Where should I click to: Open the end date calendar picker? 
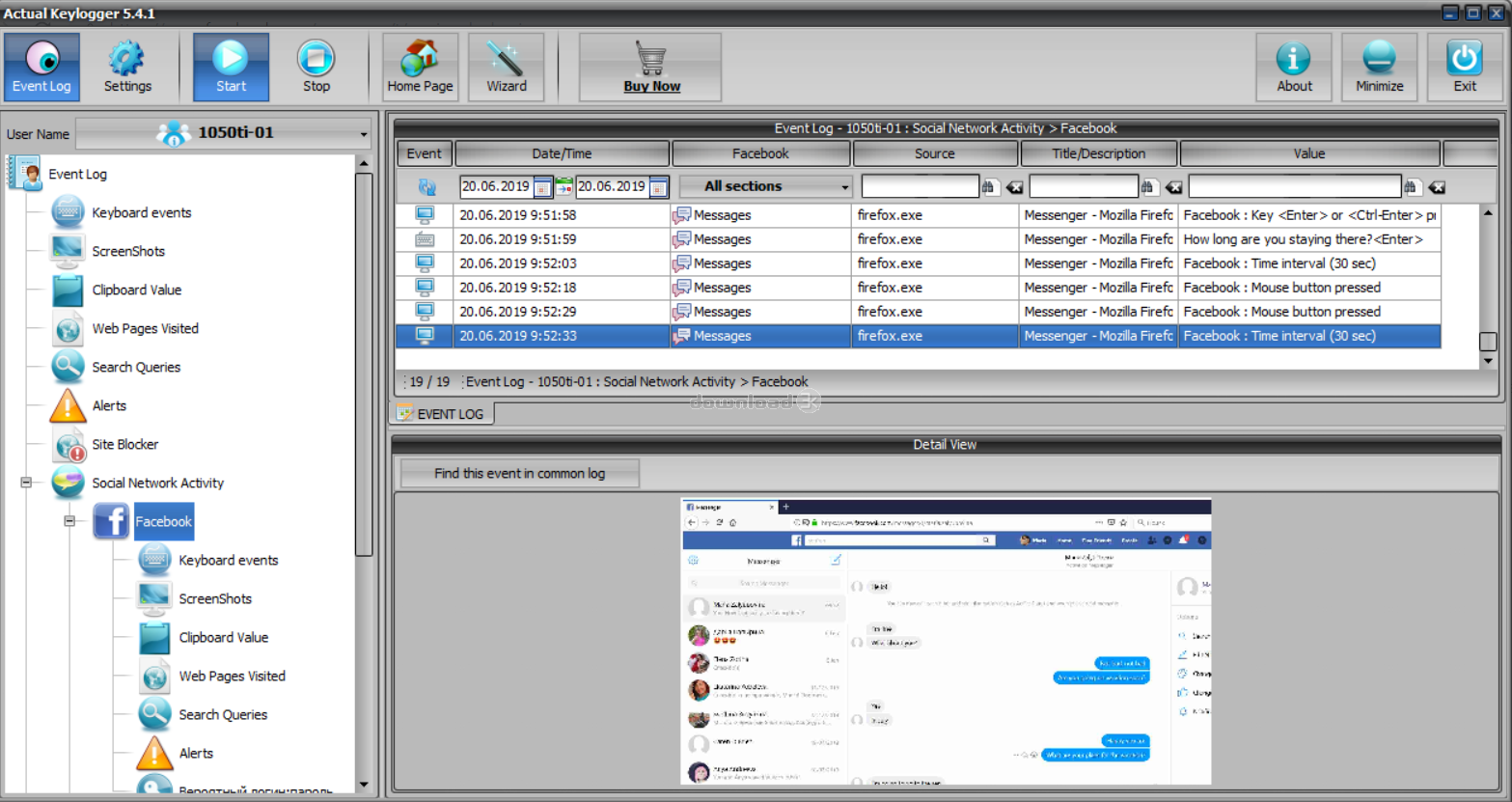click(x=658, y=187)
